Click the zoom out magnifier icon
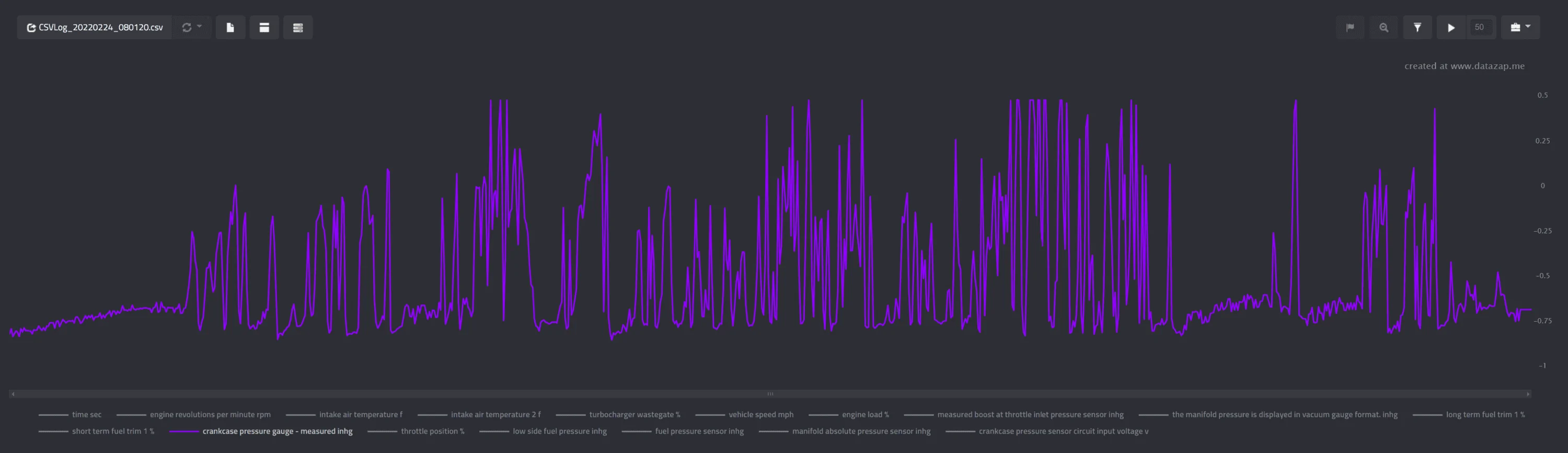Image resolution: width=1568 pixels, height=453 pixels. (1383, 27)
